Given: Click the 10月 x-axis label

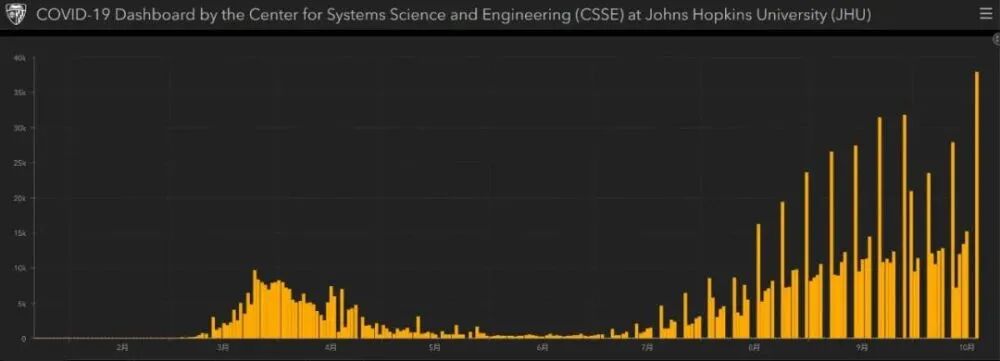Looking at the screenshot, I should pyautogui.click(x=967, y=348).
